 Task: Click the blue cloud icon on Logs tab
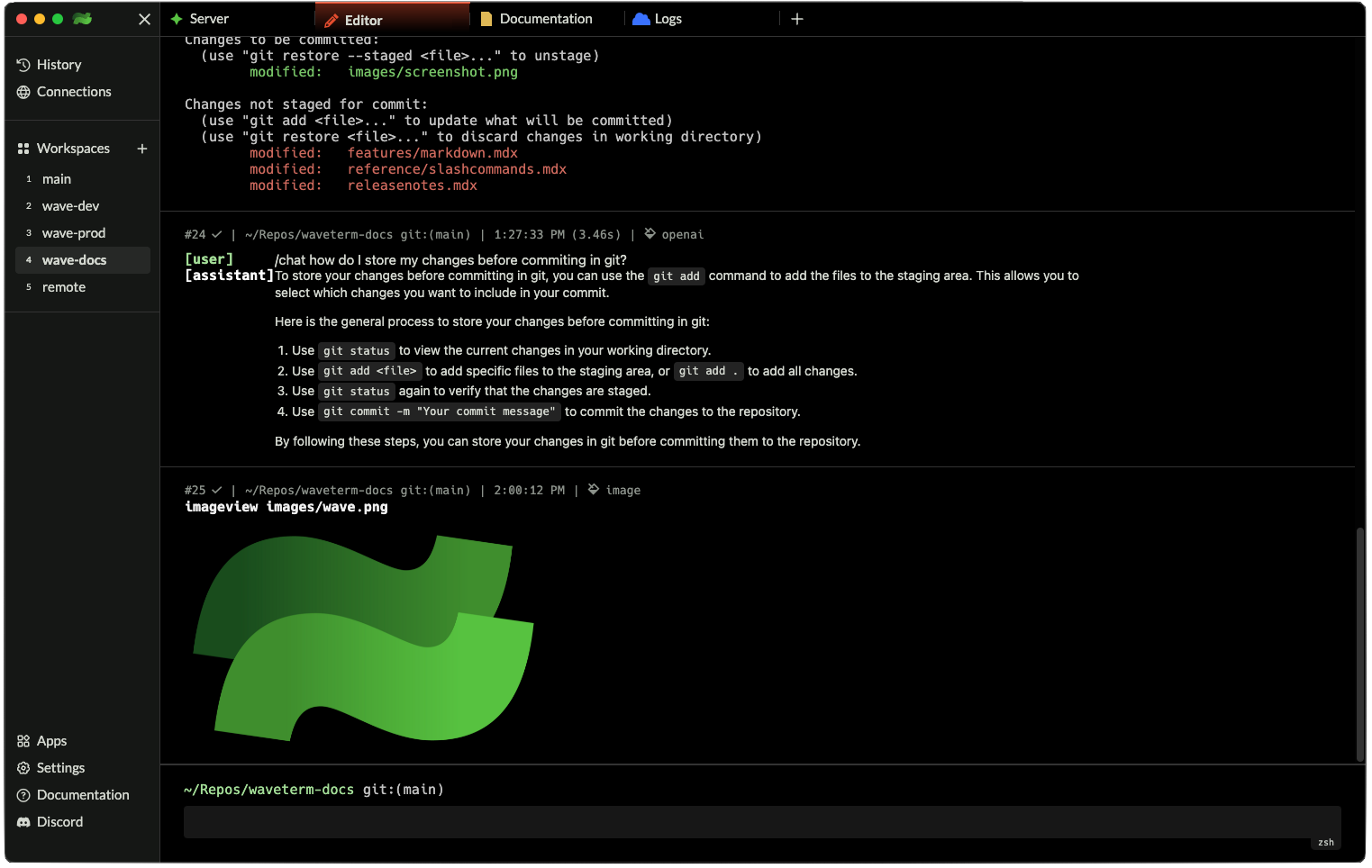coord(641,19)
